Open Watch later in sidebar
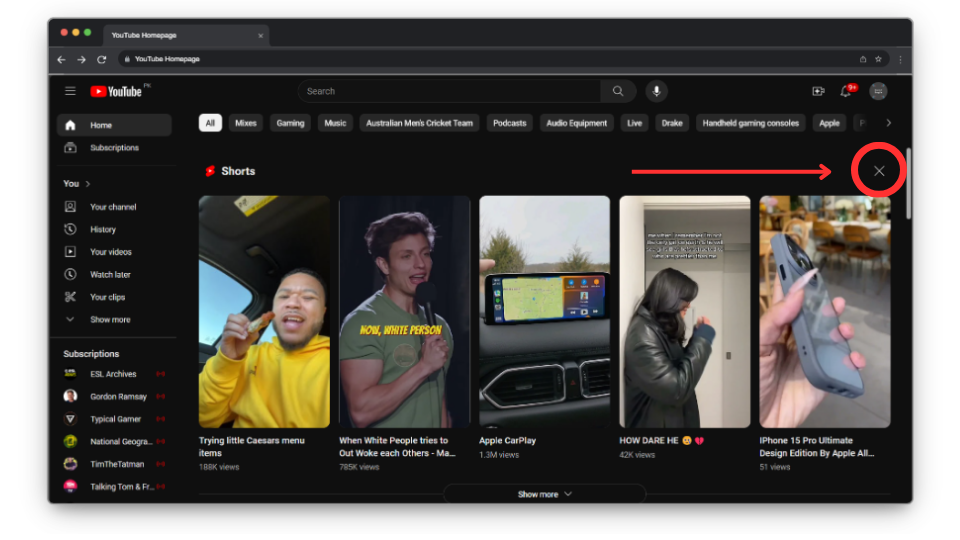The image size is (960, 540). click(110, 274)
